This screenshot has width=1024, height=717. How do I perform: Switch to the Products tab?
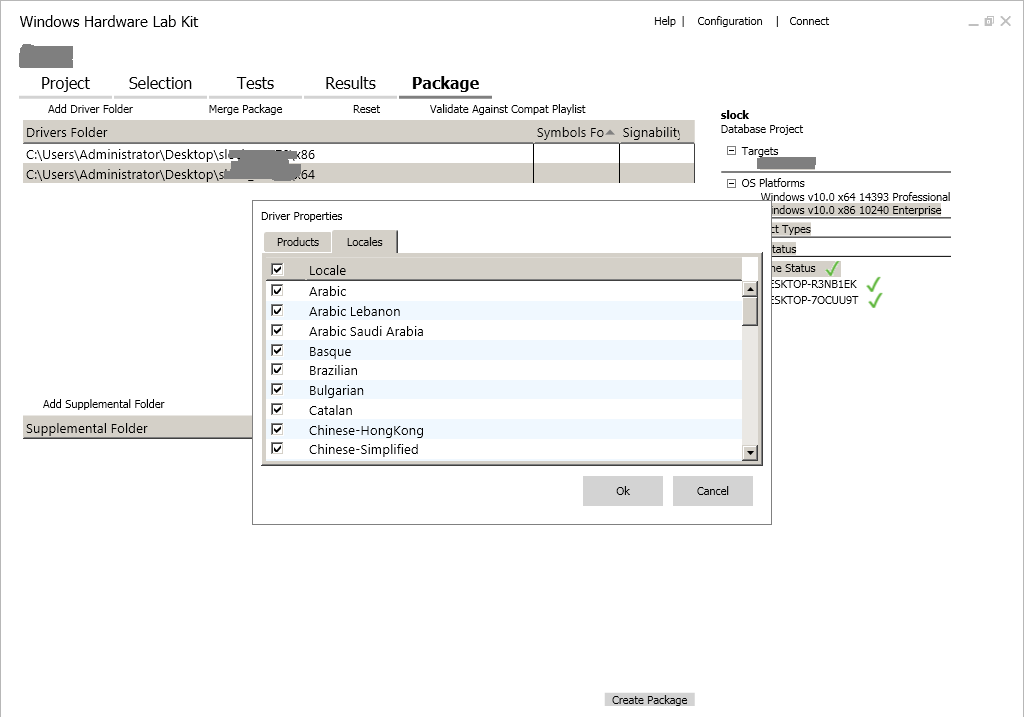(x=298, y=242)
